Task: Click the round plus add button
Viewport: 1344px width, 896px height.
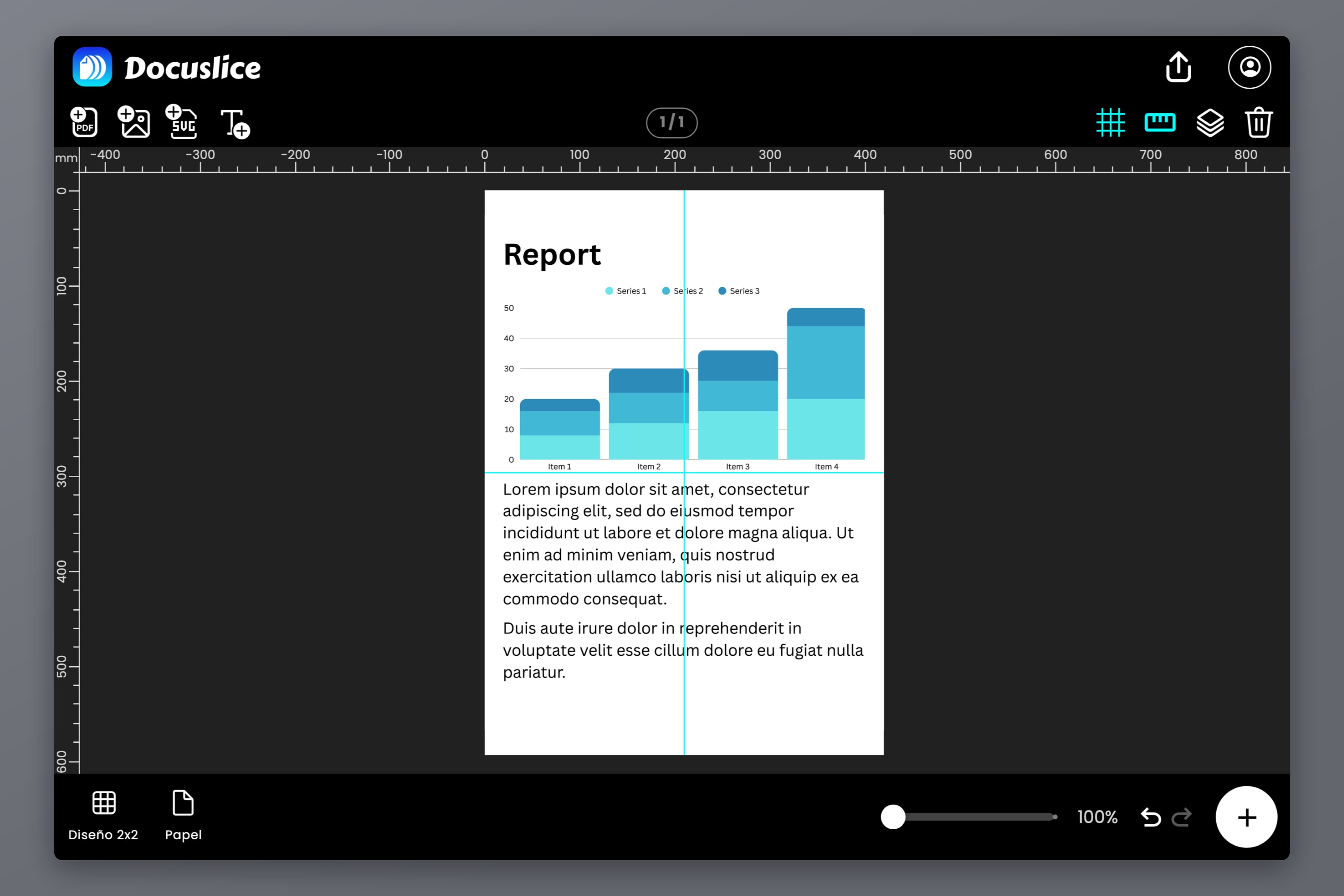Action: 1246,817
